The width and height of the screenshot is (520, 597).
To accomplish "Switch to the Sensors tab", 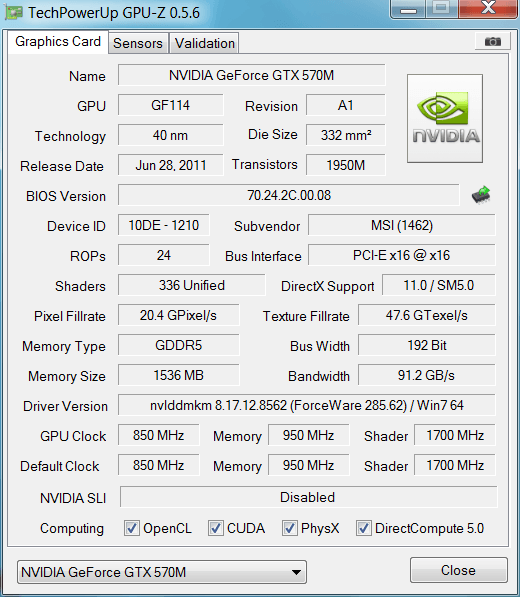I will coord(138,43).
